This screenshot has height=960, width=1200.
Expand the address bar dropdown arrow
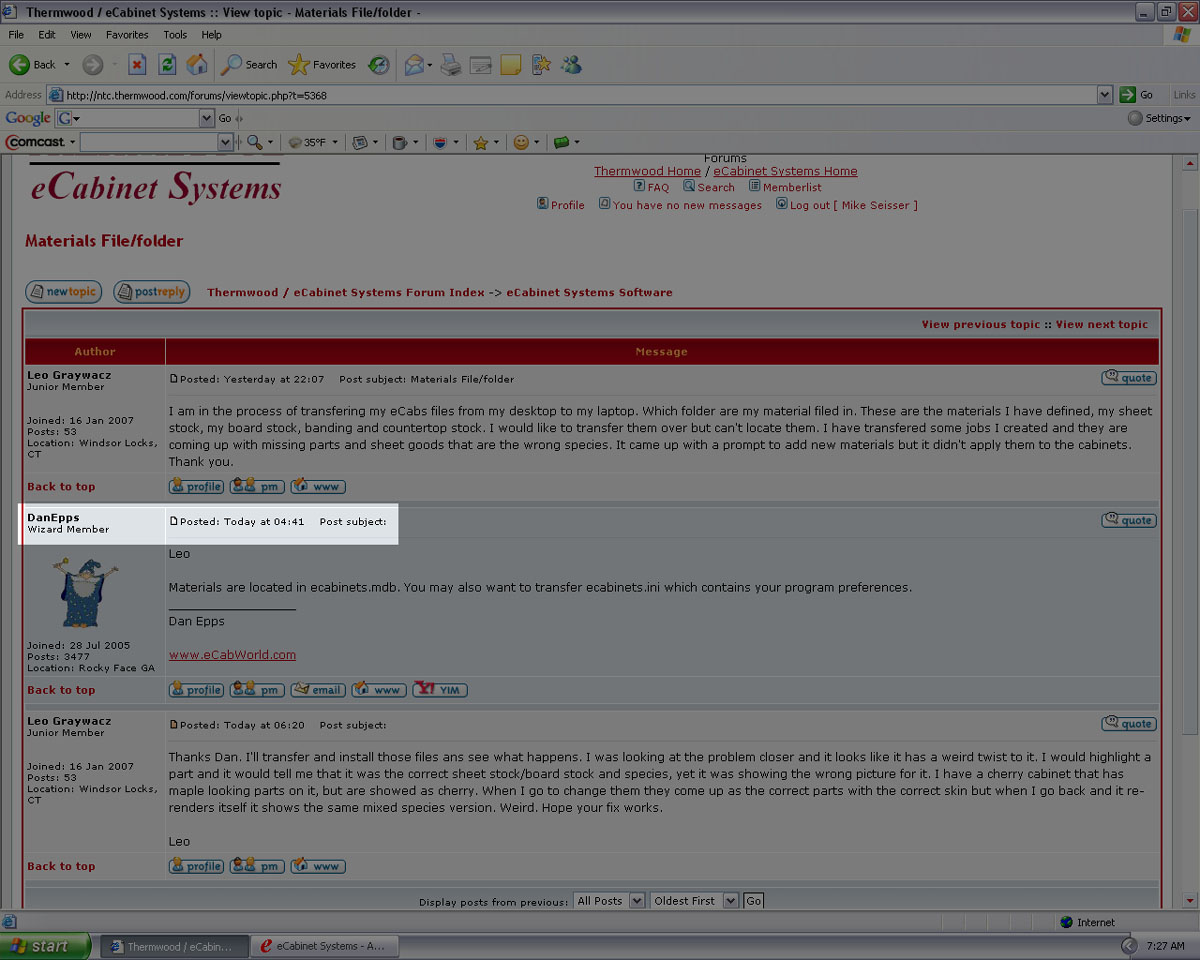pos(1105,95)
